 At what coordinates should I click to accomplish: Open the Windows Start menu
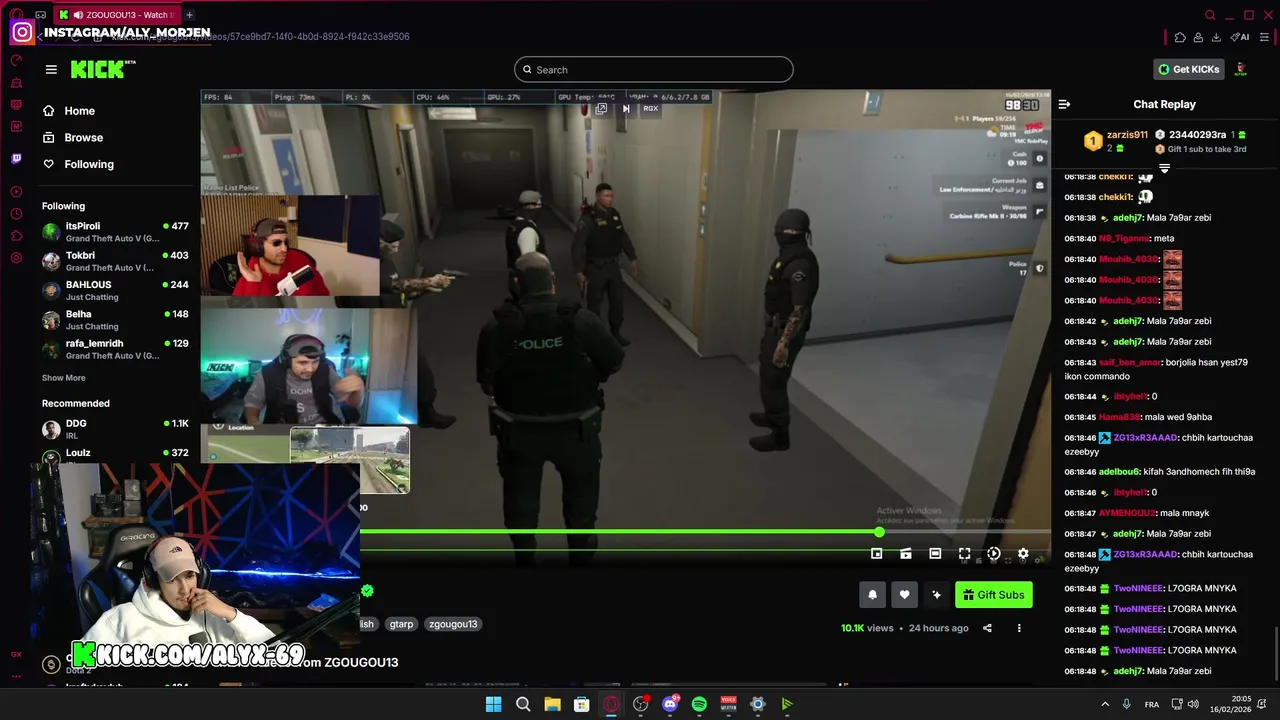[494, 704]
